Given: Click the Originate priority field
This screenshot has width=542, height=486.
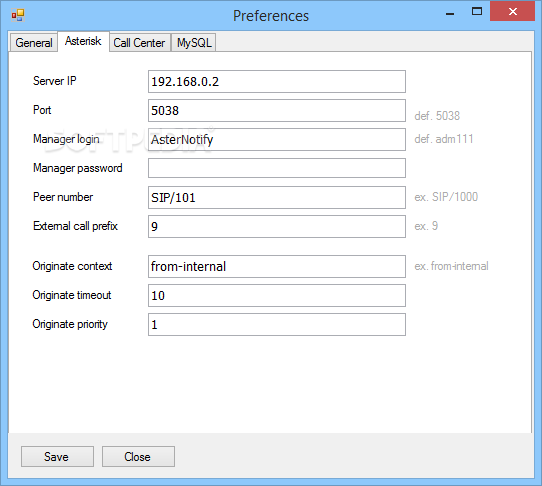Looking at the screenshot, I should click(x=277, y=325).
